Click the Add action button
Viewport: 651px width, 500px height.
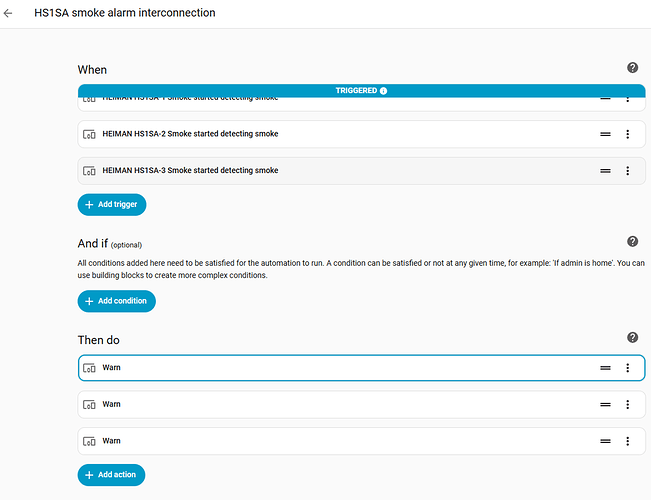coord(111,474)
